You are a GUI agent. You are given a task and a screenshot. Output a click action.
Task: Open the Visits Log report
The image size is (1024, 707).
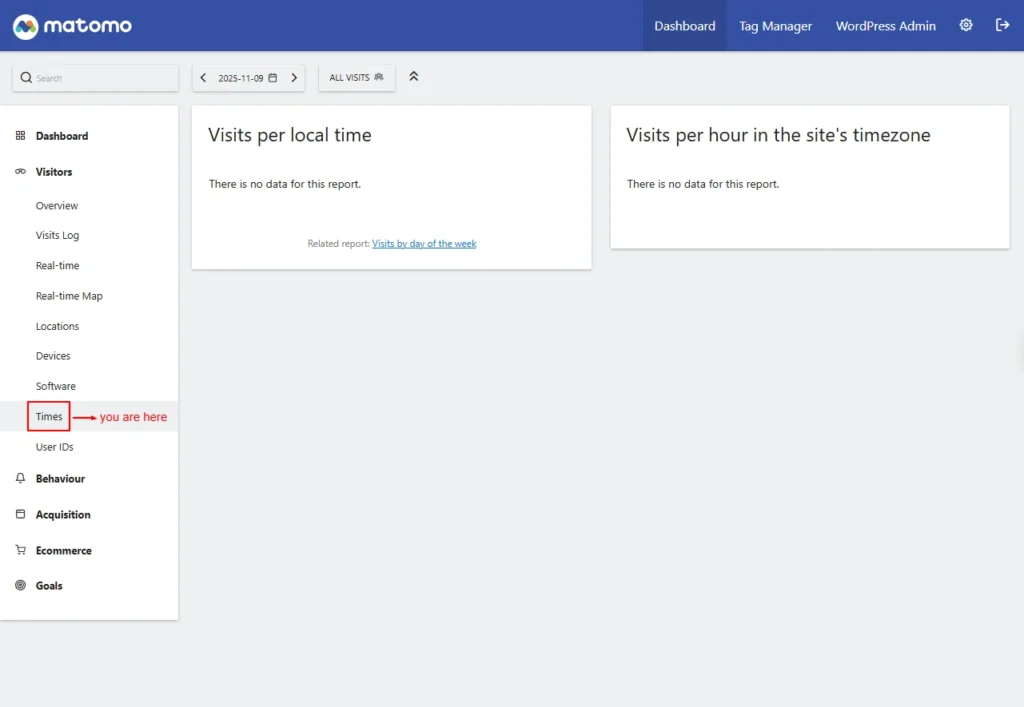tap(57, 236)
